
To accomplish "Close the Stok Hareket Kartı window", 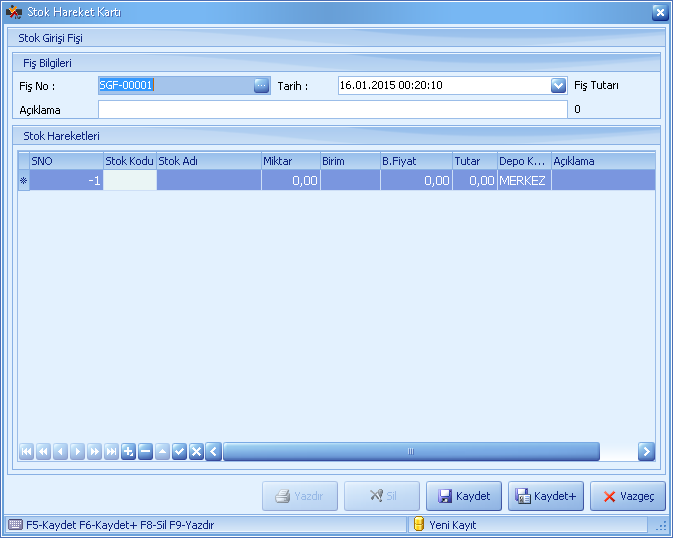I will [659, 12].
